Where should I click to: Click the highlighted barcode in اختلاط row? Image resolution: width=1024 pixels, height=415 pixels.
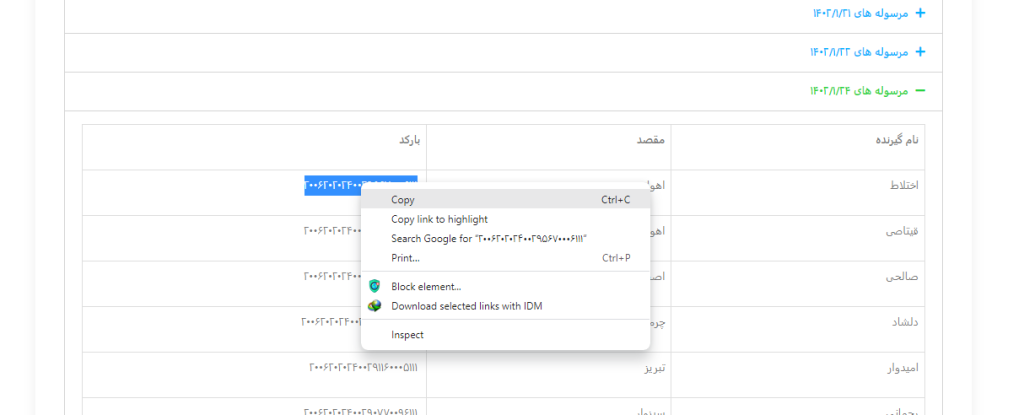click(332, 185)
